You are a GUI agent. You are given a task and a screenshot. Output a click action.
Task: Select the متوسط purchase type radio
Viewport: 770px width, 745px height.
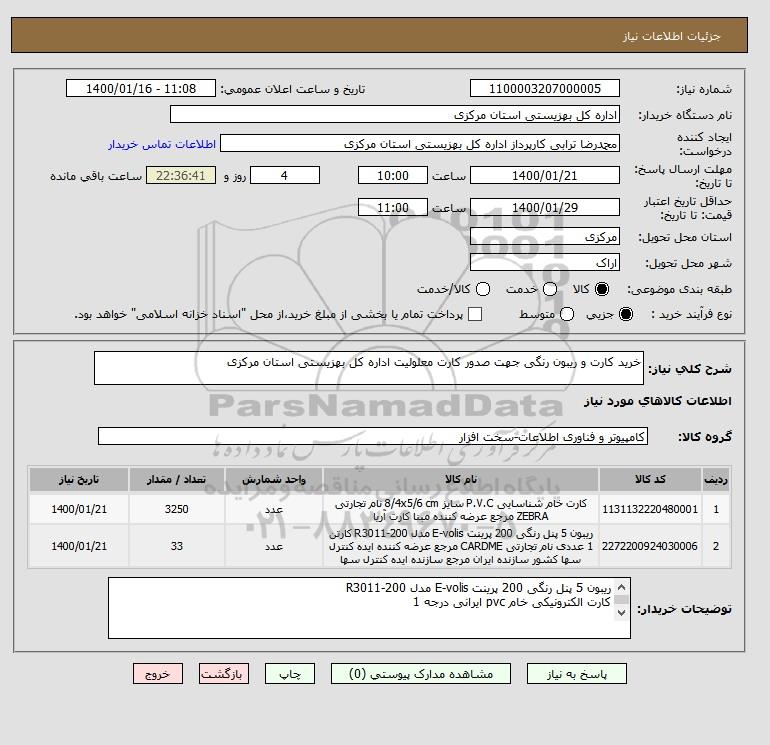click(567, 314)
